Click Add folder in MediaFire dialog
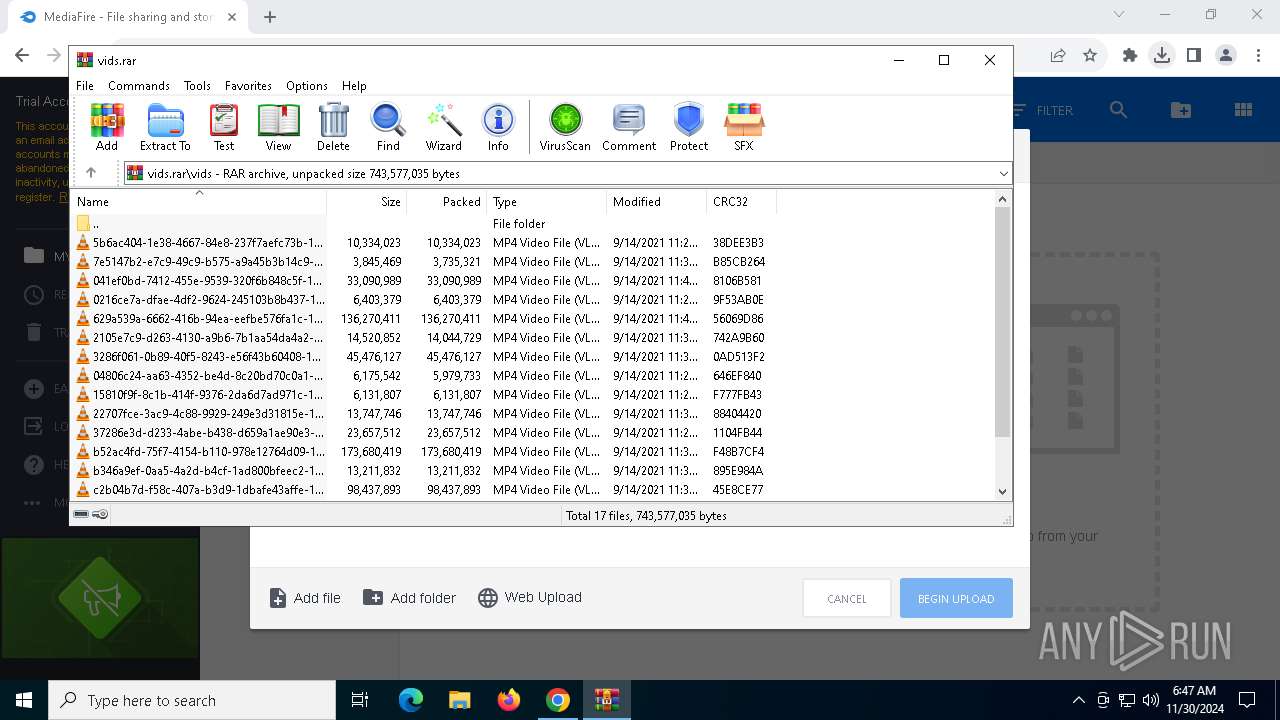This screenshot has width=1280, height=720. click(x=409, y=598)
